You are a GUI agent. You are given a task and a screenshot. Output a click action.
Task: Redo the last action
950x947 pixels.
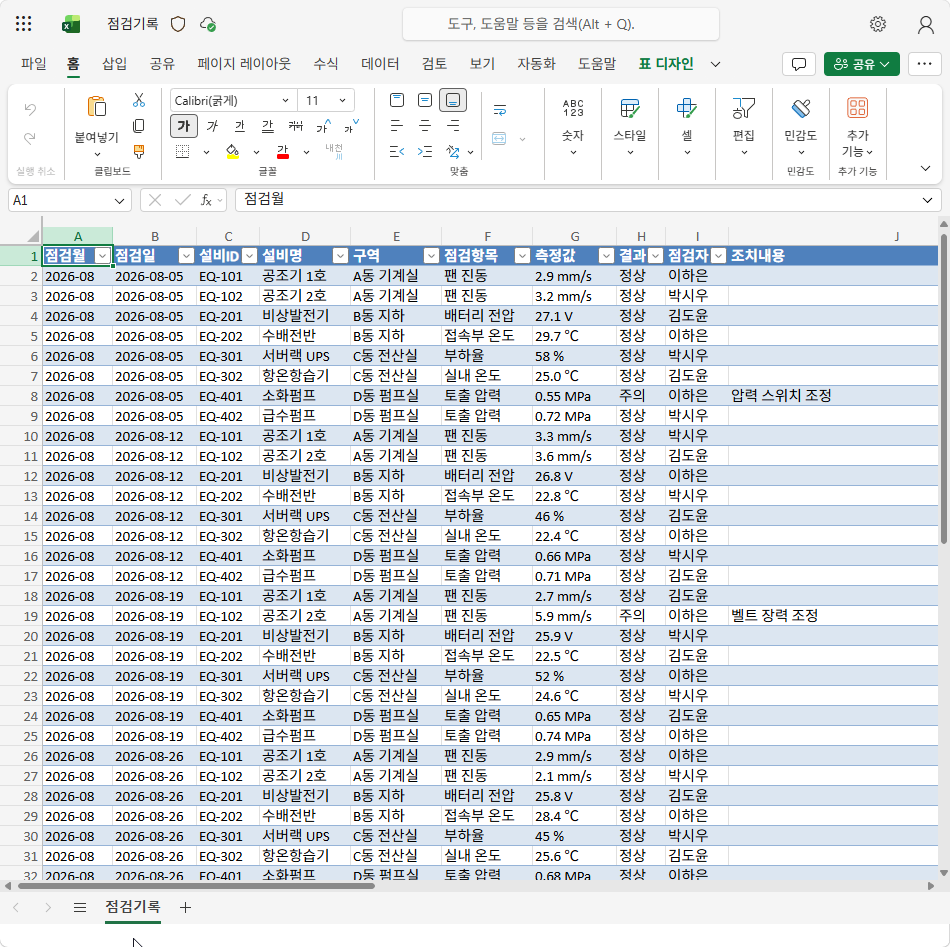[30, 139]
